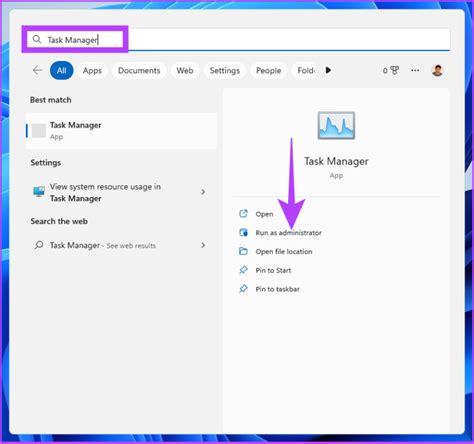Click the user profile avatar
474x444 pixels.
[x=437, y=70]
